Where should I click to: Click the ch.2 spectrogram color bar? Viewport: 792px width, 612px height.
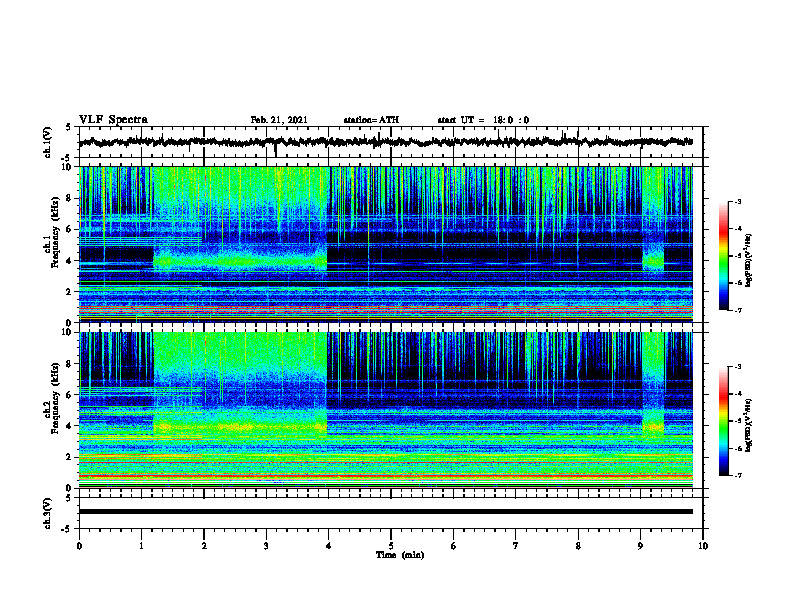coord(724,421)
